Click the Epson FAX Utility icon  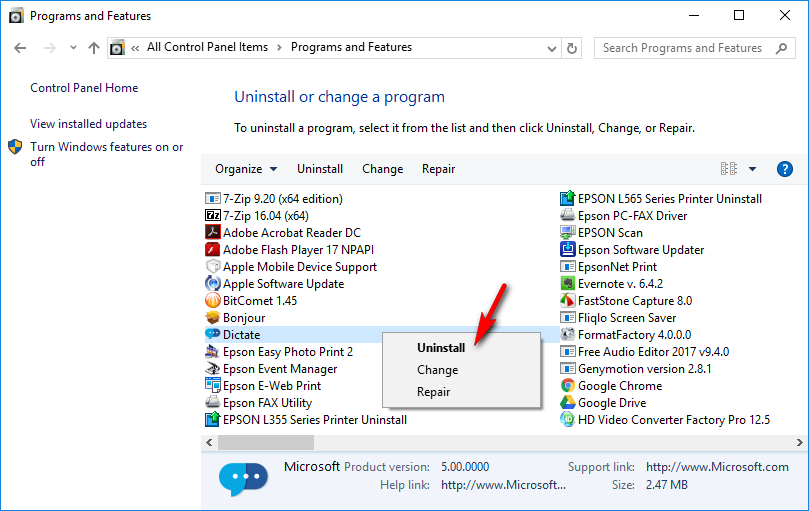(x=213, y=403)
